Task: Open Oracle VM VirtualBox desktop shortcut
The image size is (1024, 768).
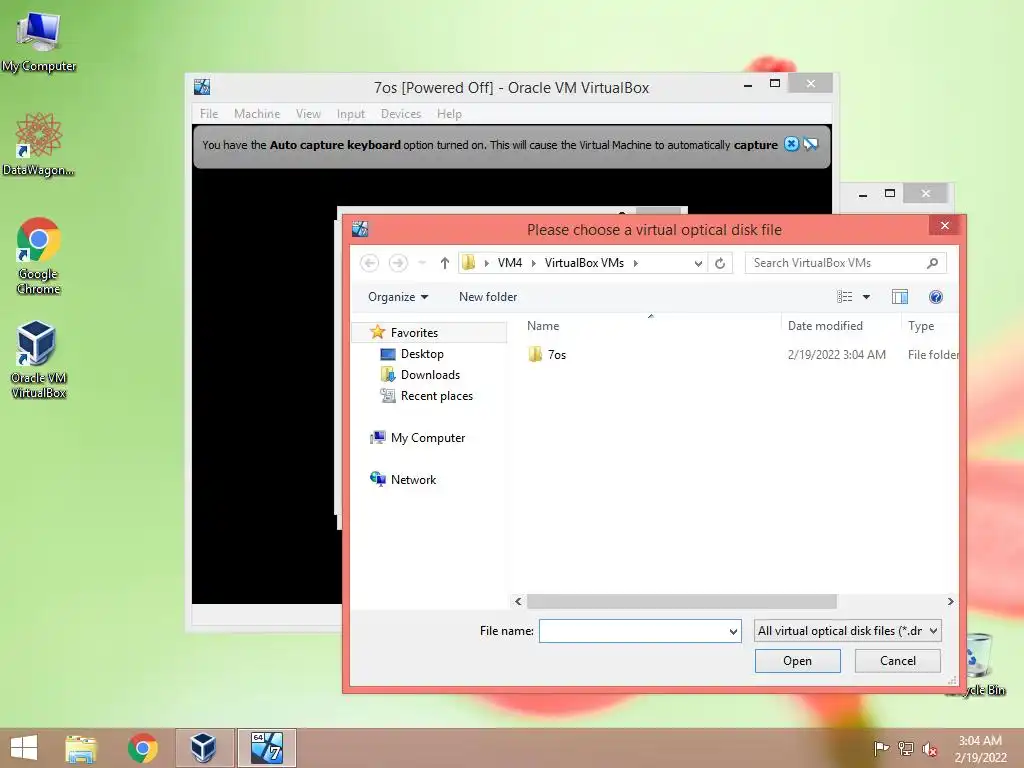Action: tap(39, 359)
